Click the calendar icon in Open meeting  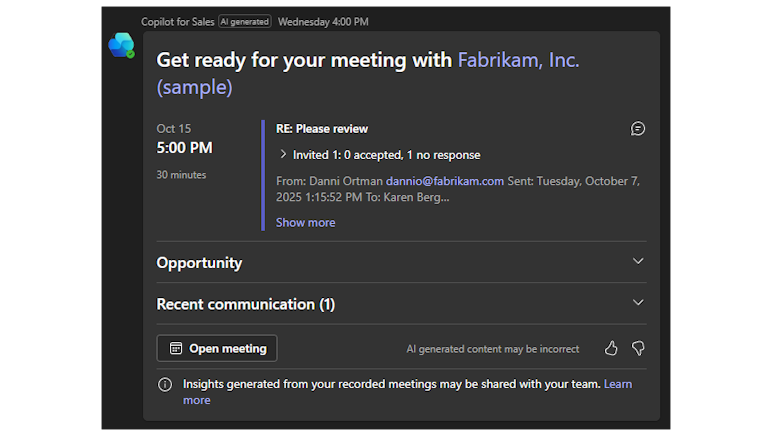pos(176,349)
